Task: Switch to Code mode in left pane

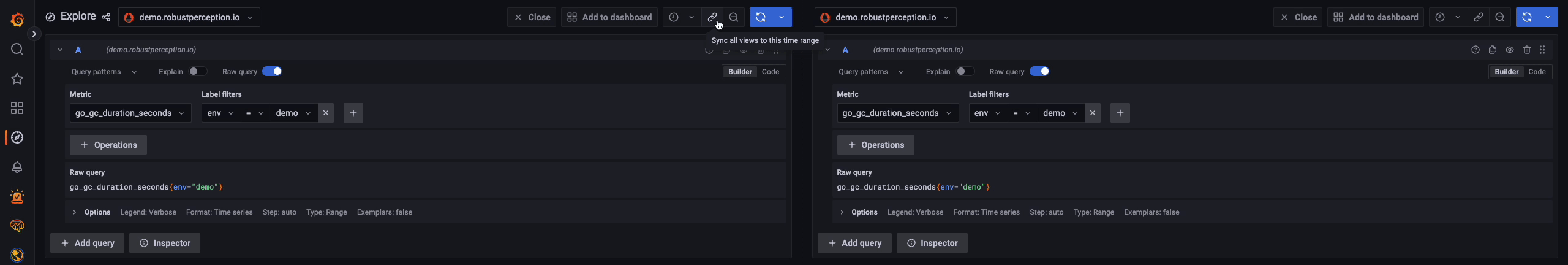Action: click(x=771, y=72)
